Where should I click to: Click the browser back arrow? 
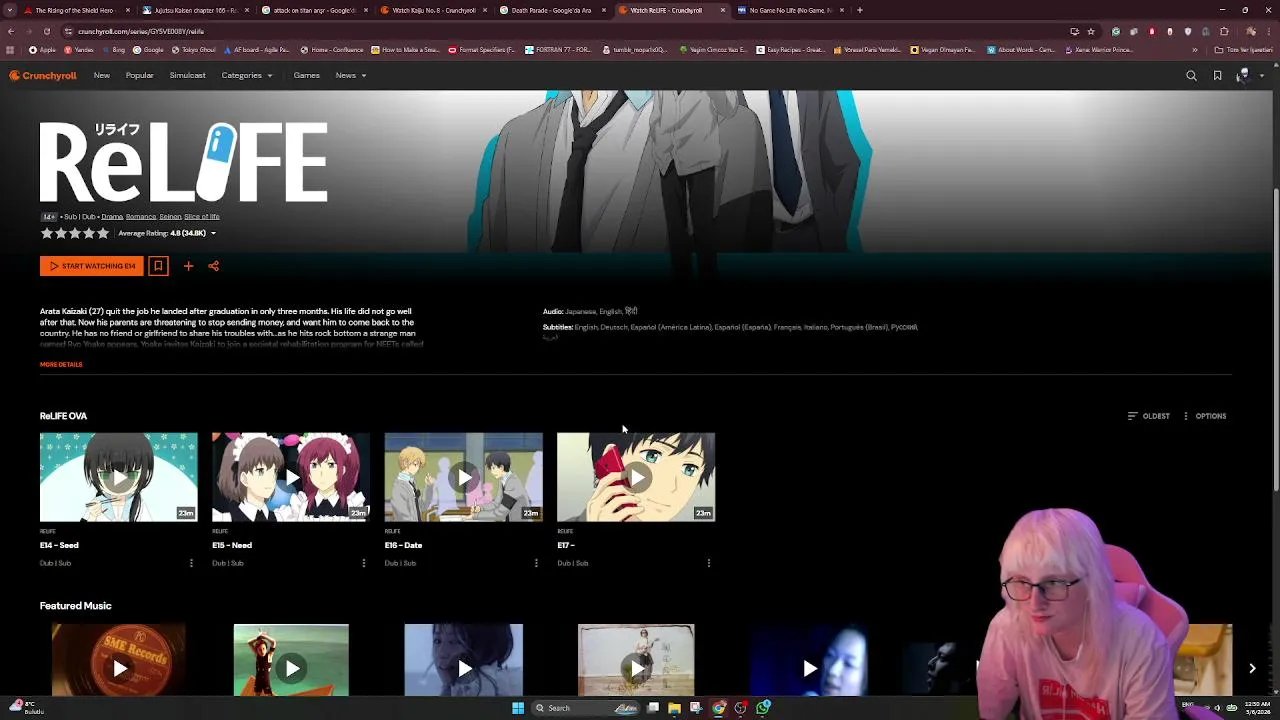11,31
